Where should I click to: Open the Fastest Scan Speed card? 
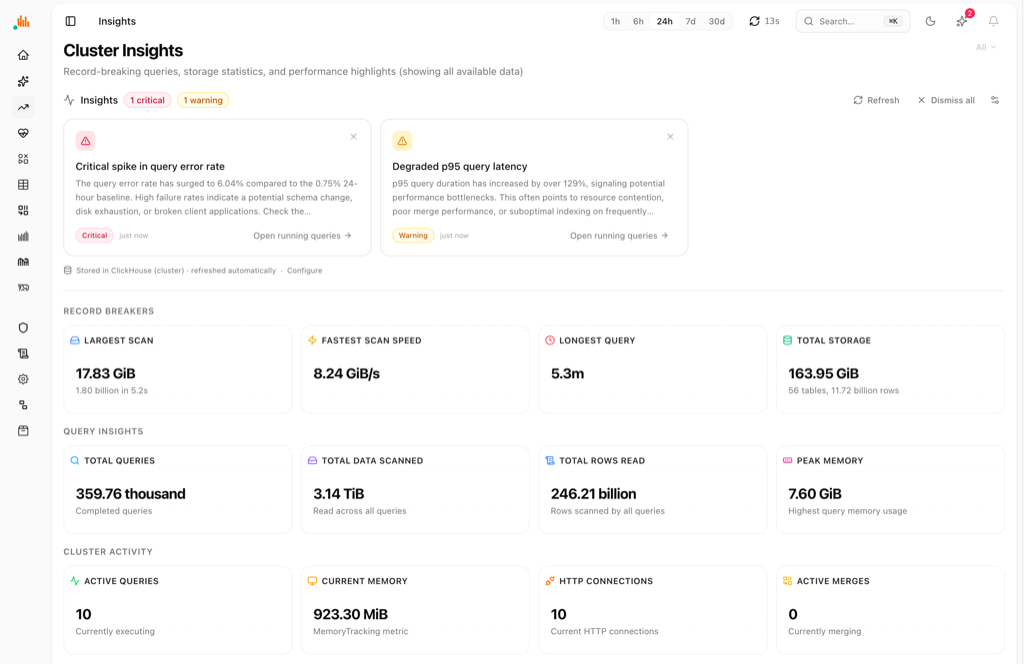(415, 370)
